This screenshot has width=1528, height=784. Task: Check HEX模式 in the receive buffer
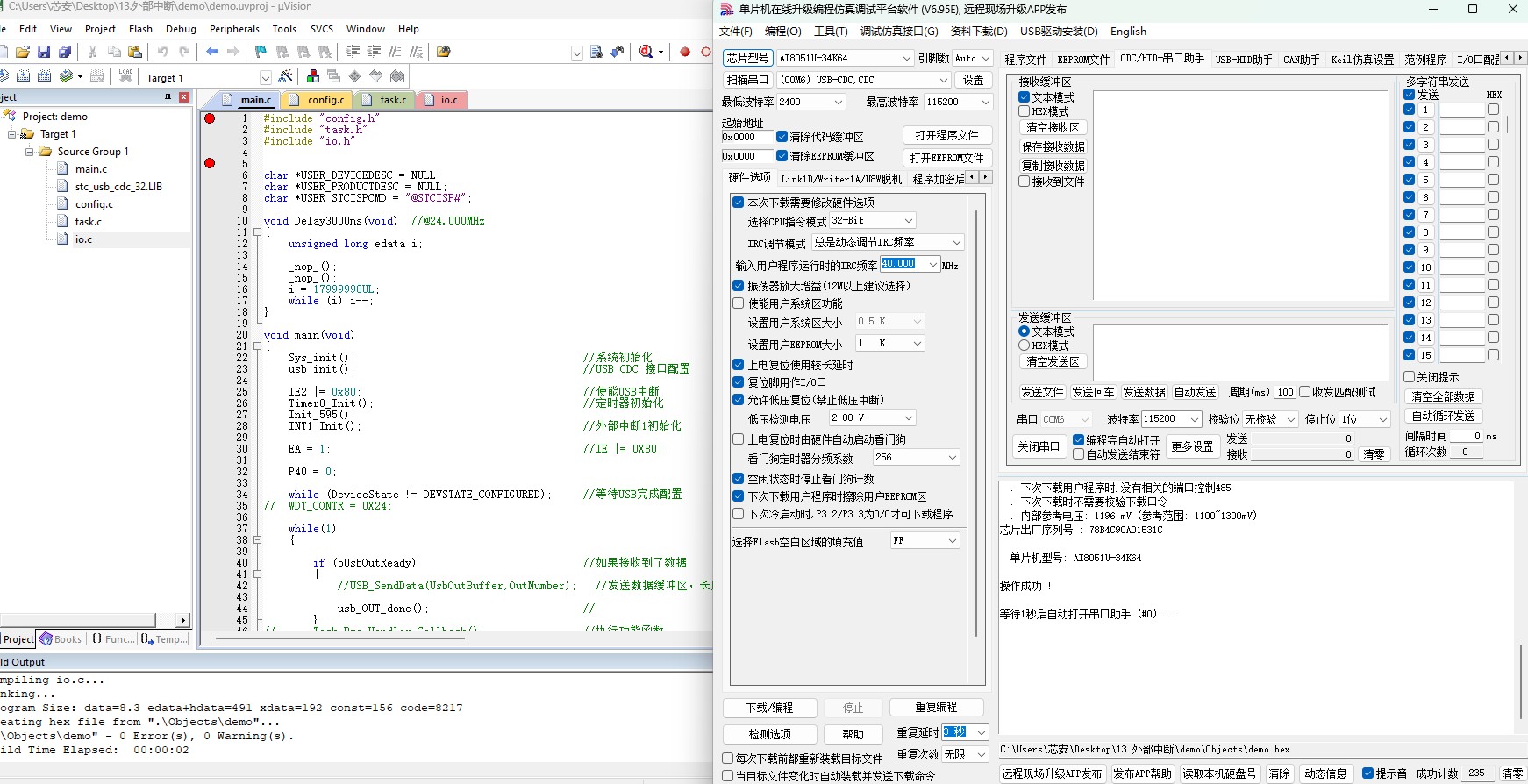(x=1024, y=111)
